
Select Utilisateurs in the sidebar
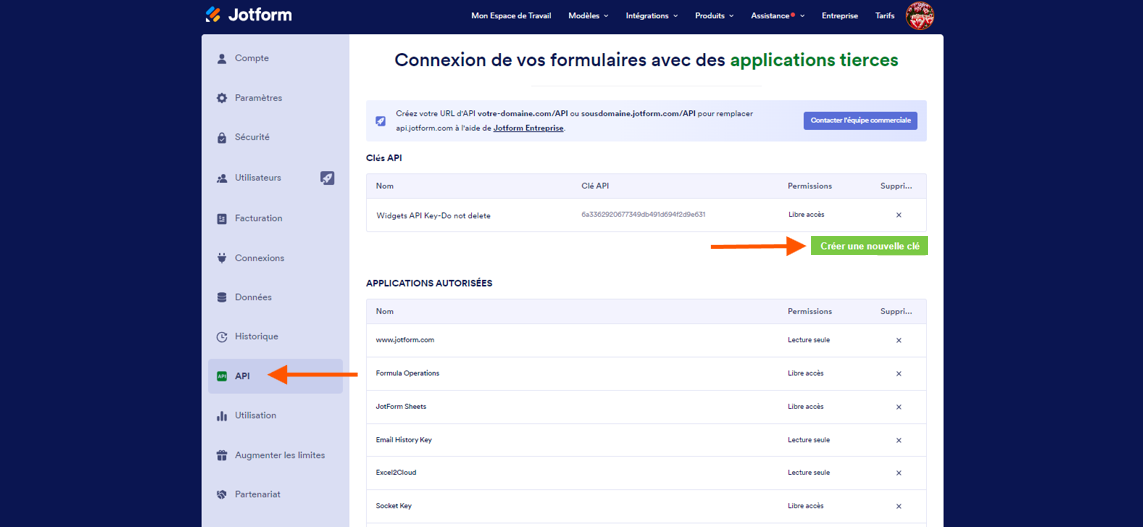point(276,178)
